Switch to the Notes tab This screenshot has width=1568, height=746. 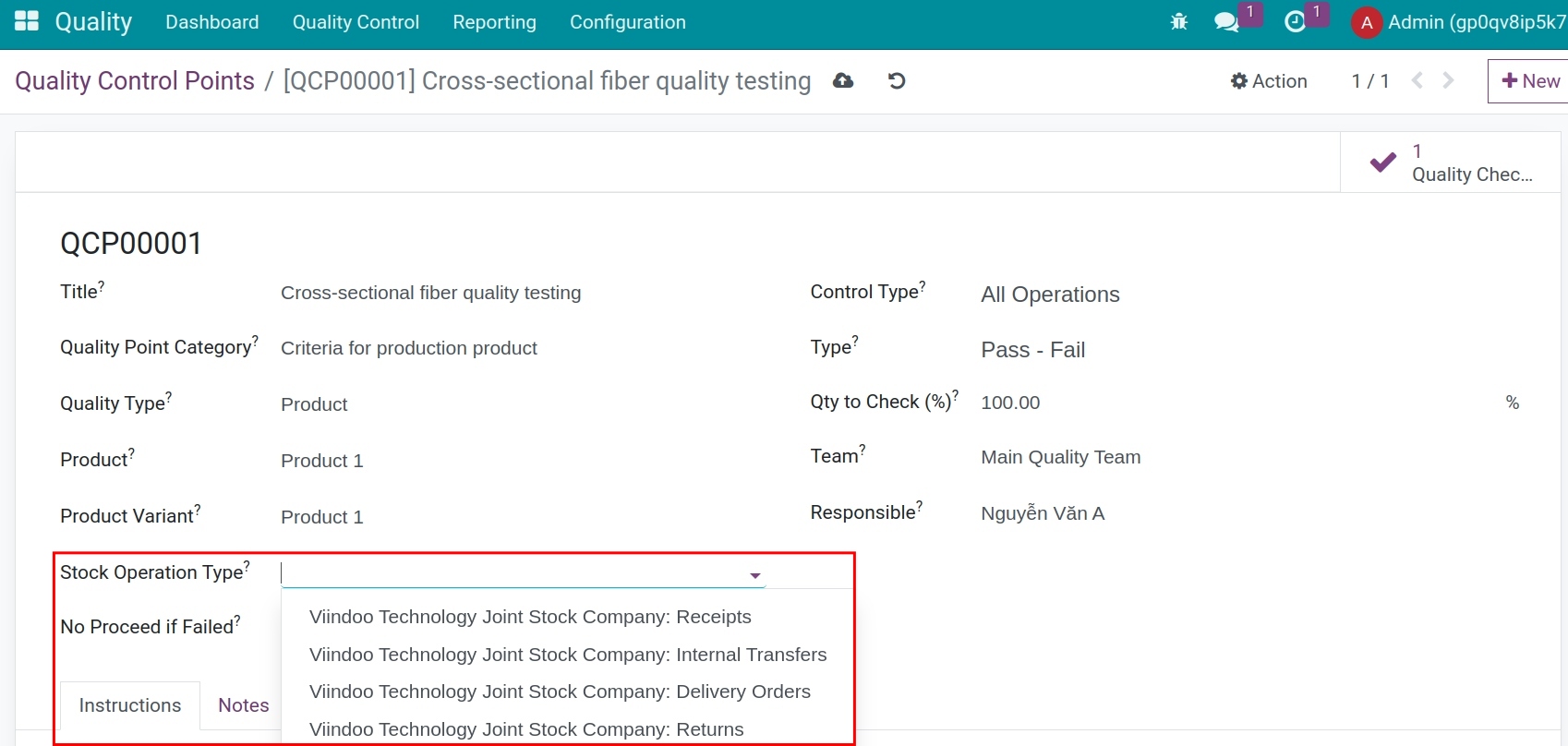click(x=244, y=705)
